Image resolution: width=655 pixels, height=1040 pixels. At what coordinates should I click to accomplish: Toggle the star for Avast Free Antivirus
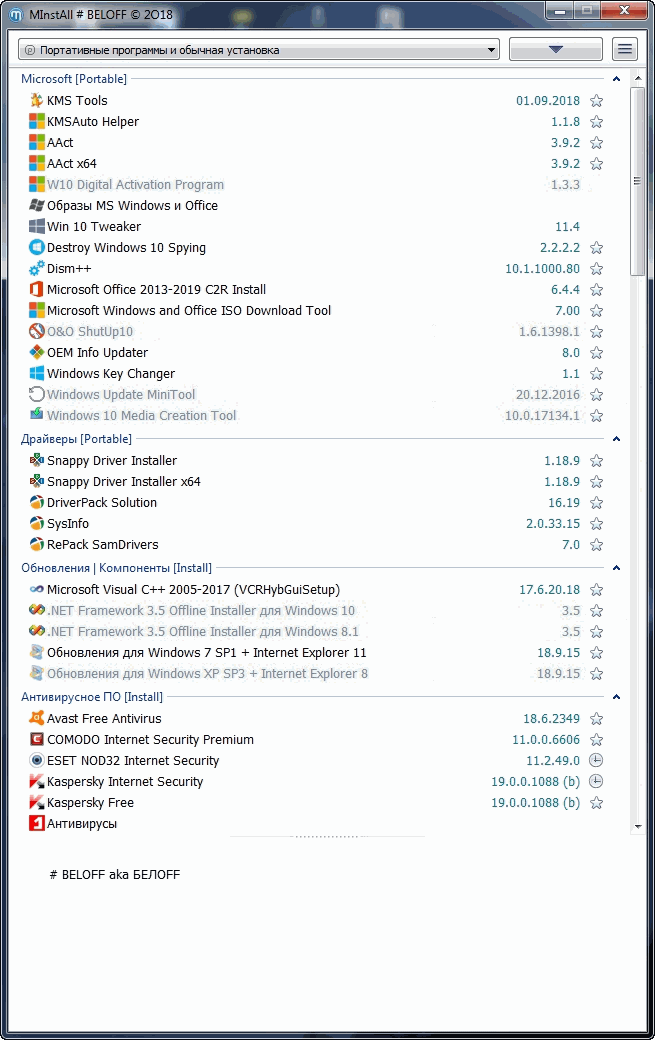point(596,718)
